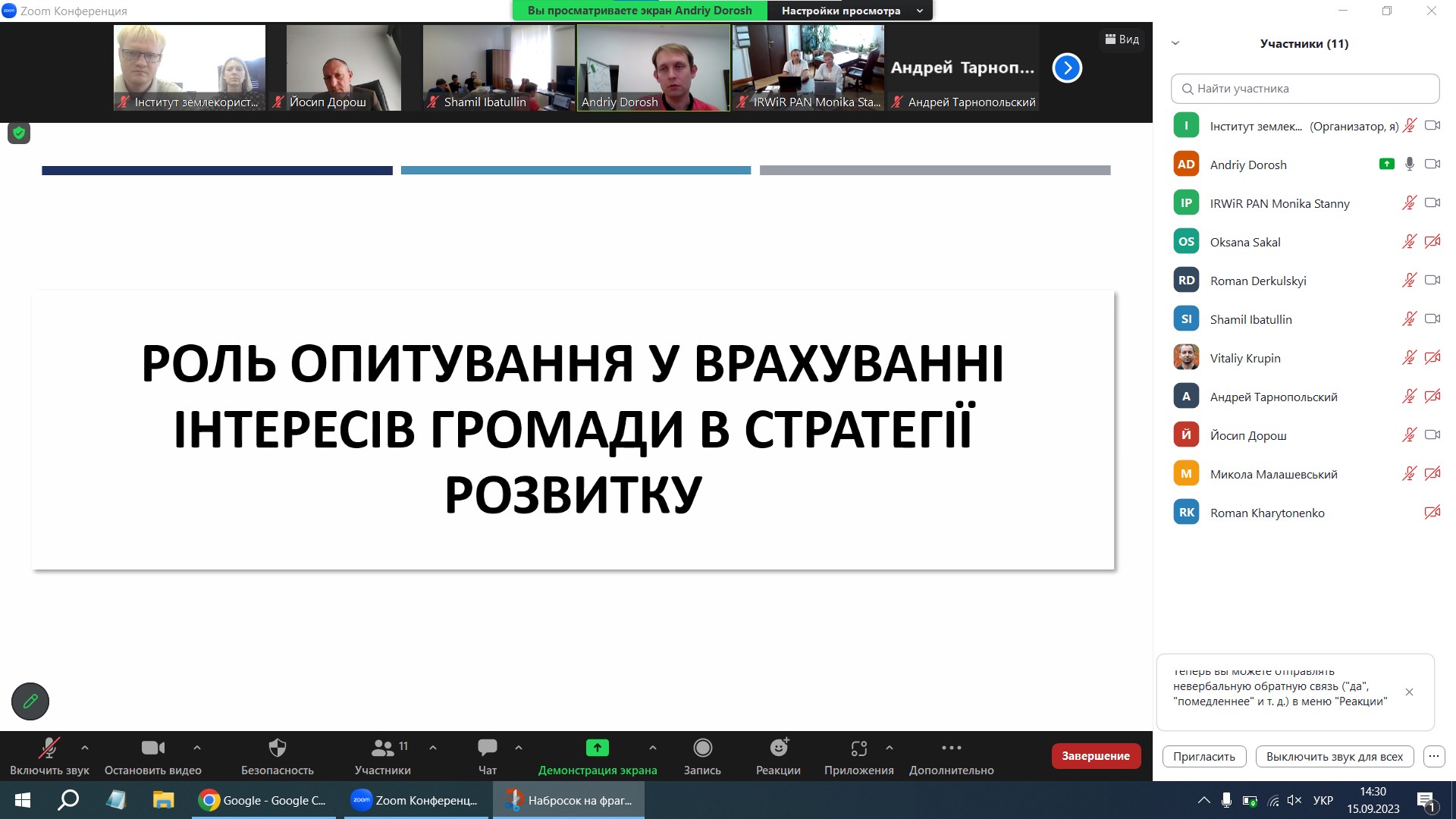Click the Пригласить invite button
The width and height of the screenshot is (1456, 819).
(x=1203, y=757)
